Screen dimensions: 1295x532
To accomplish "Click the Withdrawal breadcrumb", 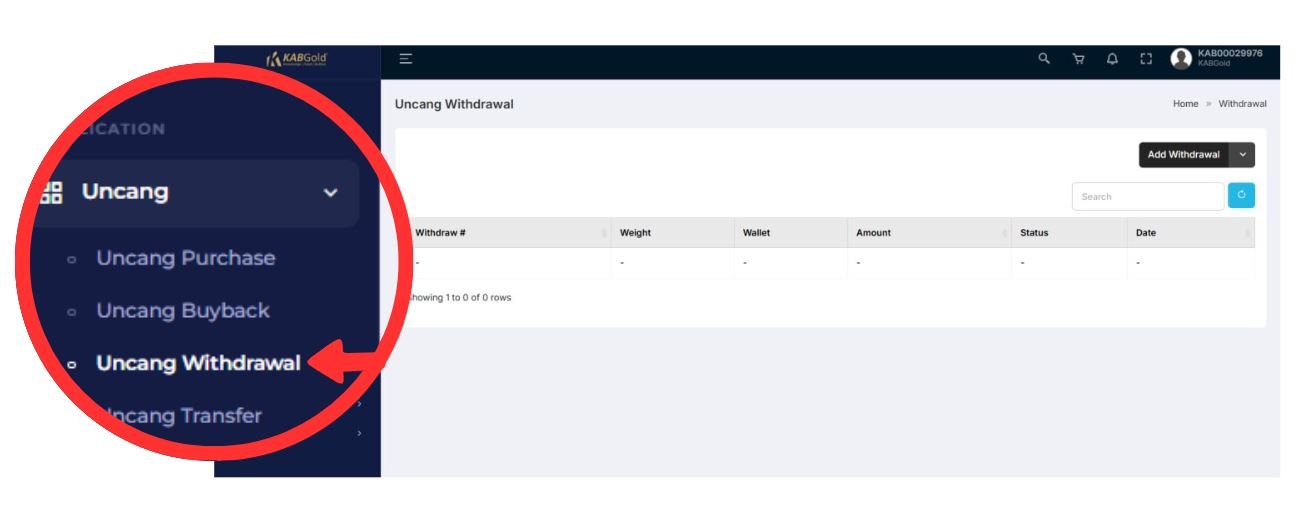I will (x=1242, y=104).
